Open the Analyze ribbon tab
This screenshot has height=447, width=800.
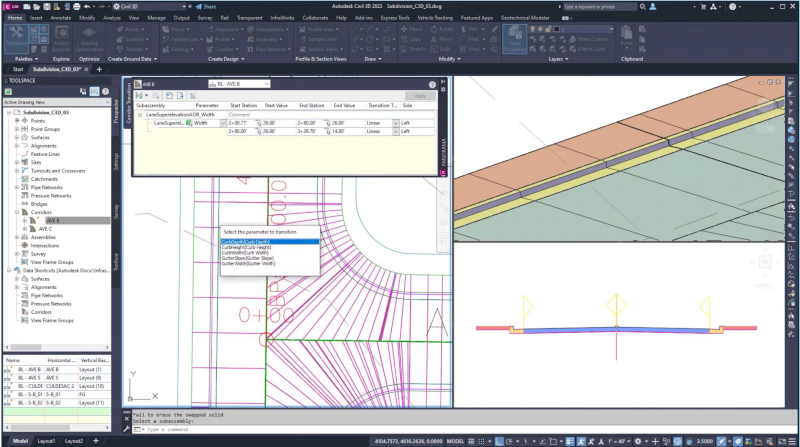point(112,17)
